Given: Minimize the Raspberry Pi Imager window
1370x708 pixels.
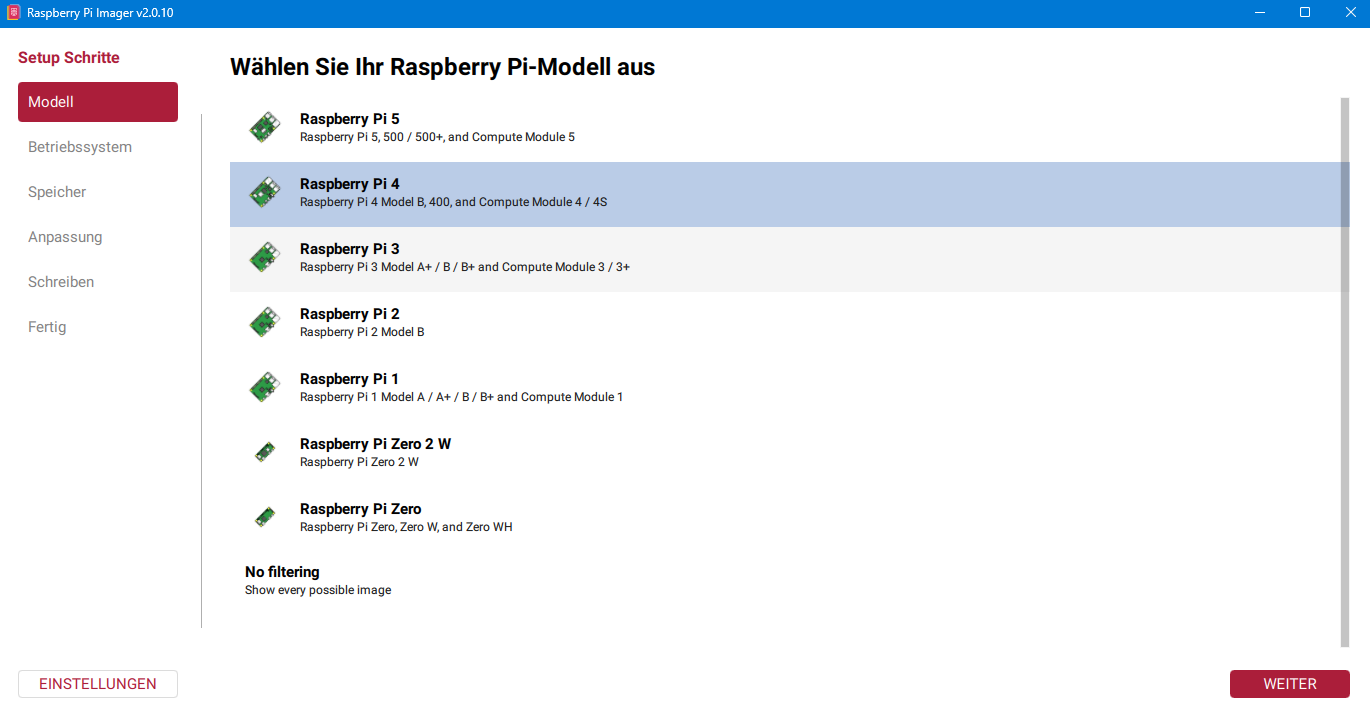Looking at the screenshot, I should coord(1259,13).
